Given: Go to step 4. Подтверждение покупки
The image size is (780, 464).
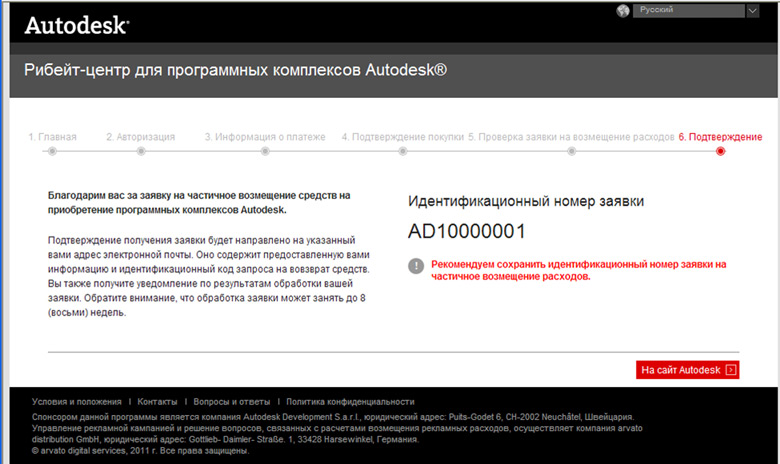Looking at the screenshot, I should click(x=402, y=137).
